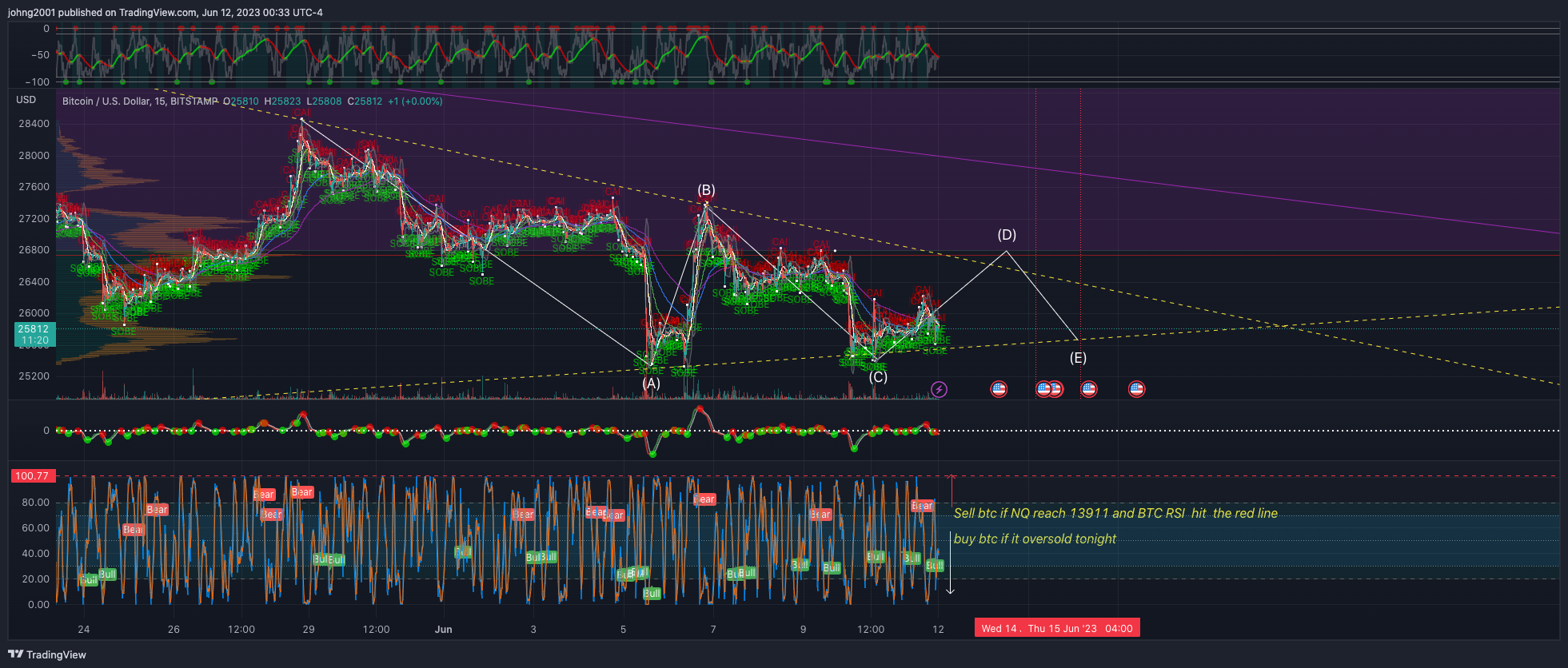Click the purple lightning bolt event icon
The width and height of the screenshot is (1568, 668).
(940, 389)
